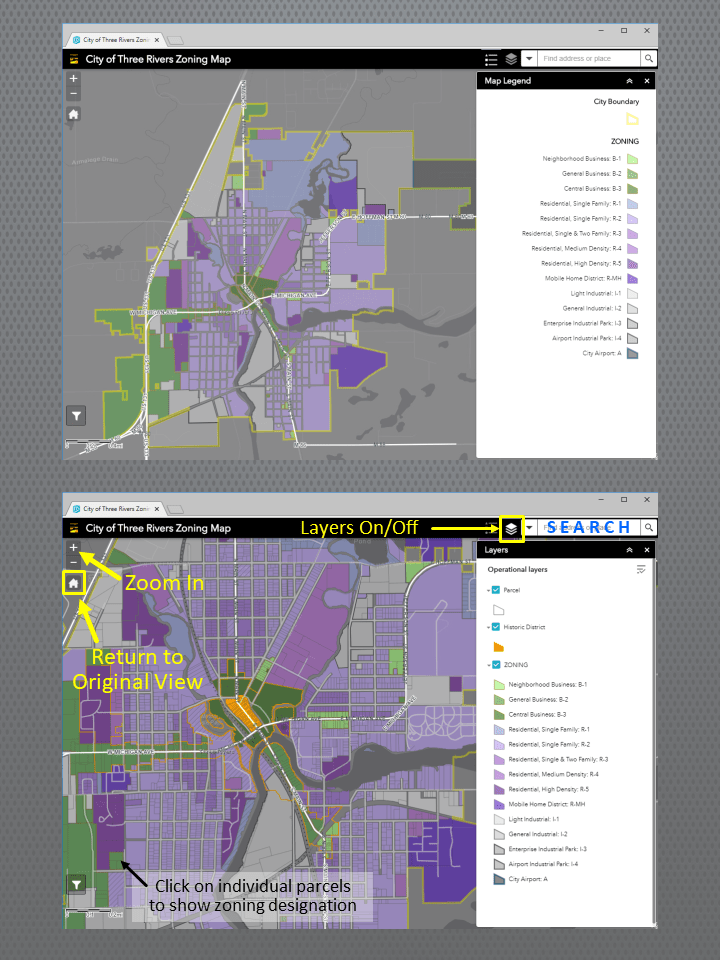The width and height of the screenshot is (720, 960).
Task: Click Neighborhood Business: B-1 swatch in Map Legend
Action: (x=632, y=159)
